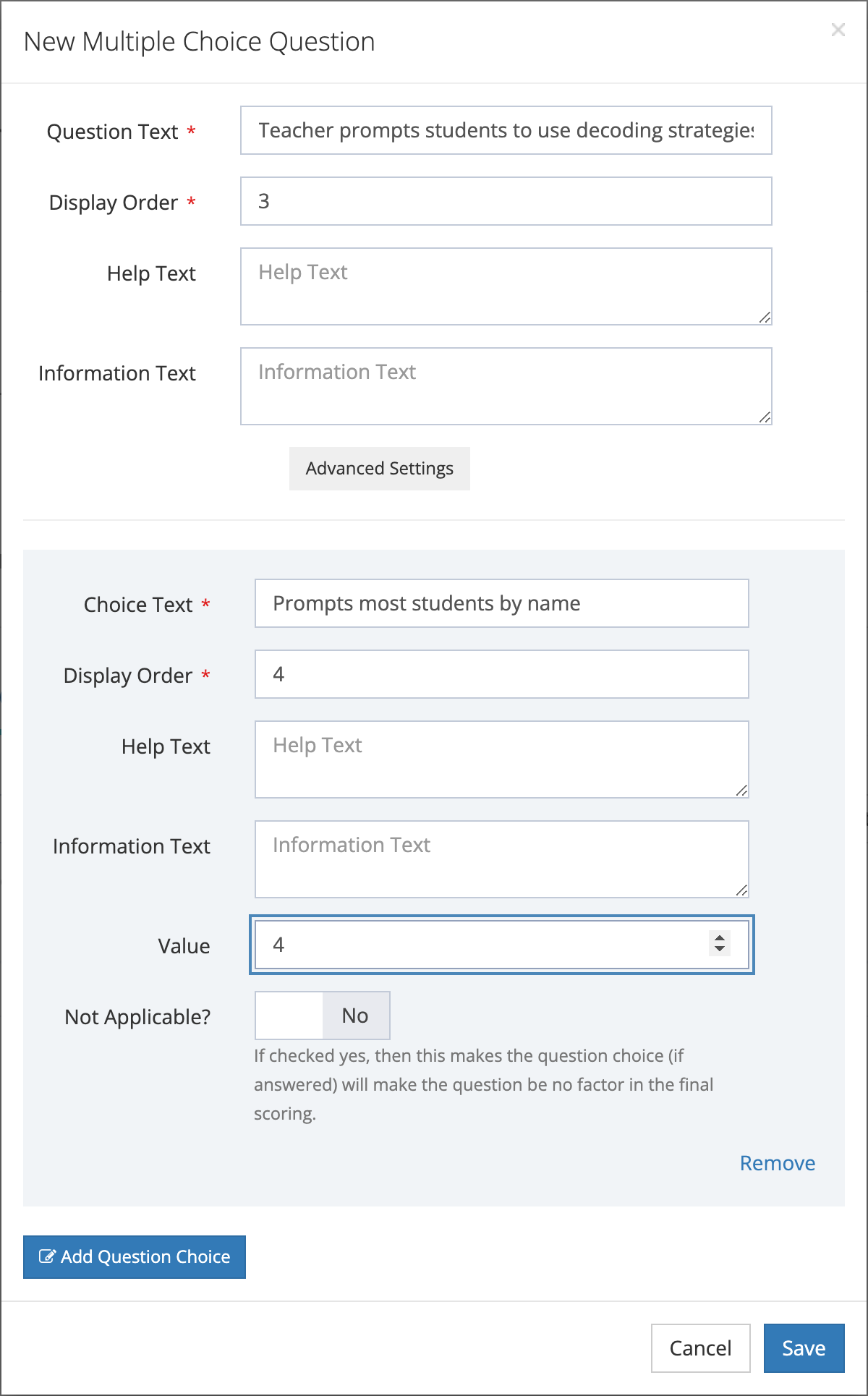Close the New Multiple Choice Question dialog

click(838, 30)
